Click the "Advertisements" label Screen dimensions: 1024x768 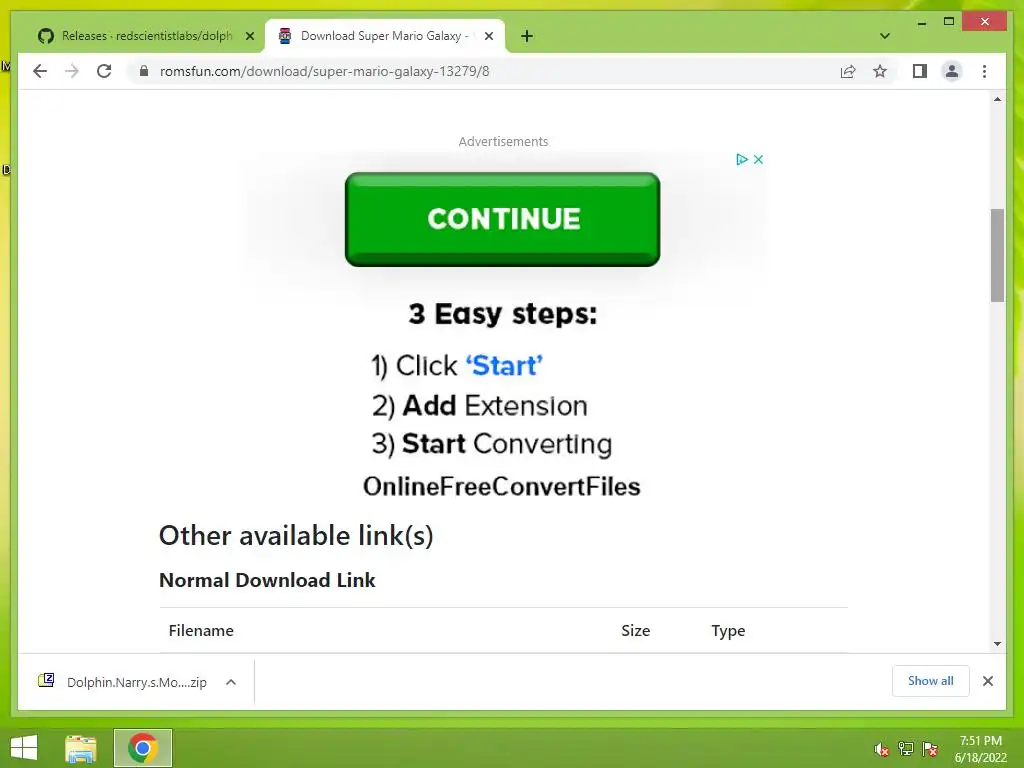coord(503,141)
